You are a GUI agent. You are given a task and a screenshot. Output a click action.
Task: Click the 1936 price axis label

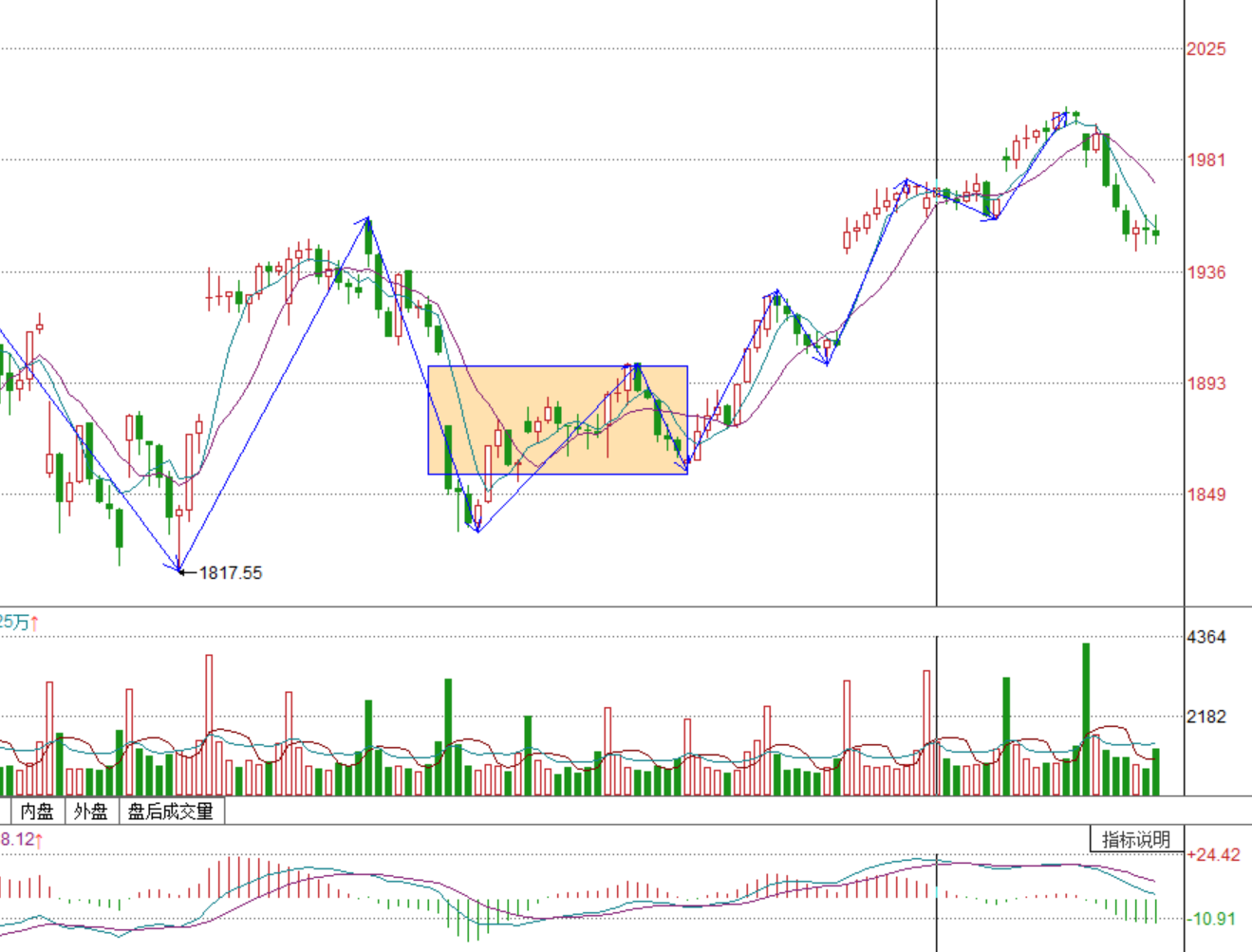[x=1205, y=272]
